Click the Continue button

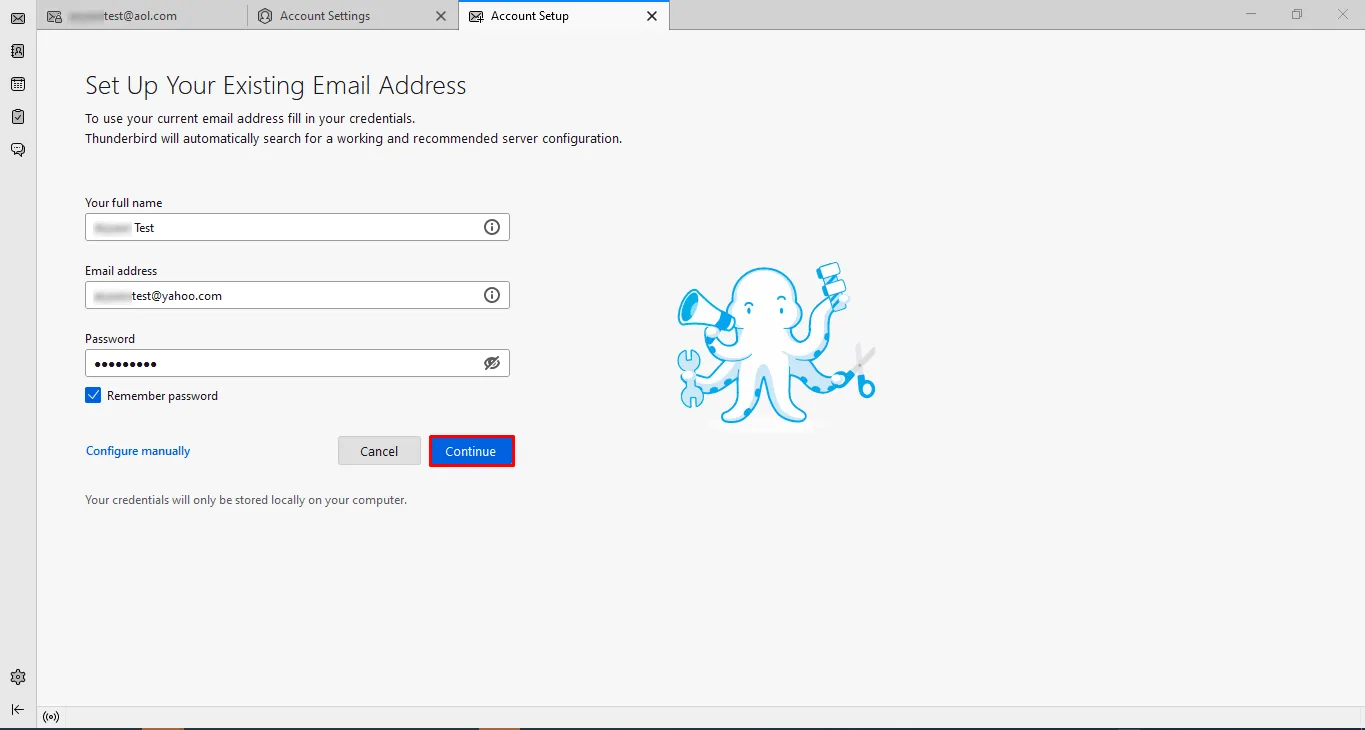pyautogui.click(x=471, y=451)
